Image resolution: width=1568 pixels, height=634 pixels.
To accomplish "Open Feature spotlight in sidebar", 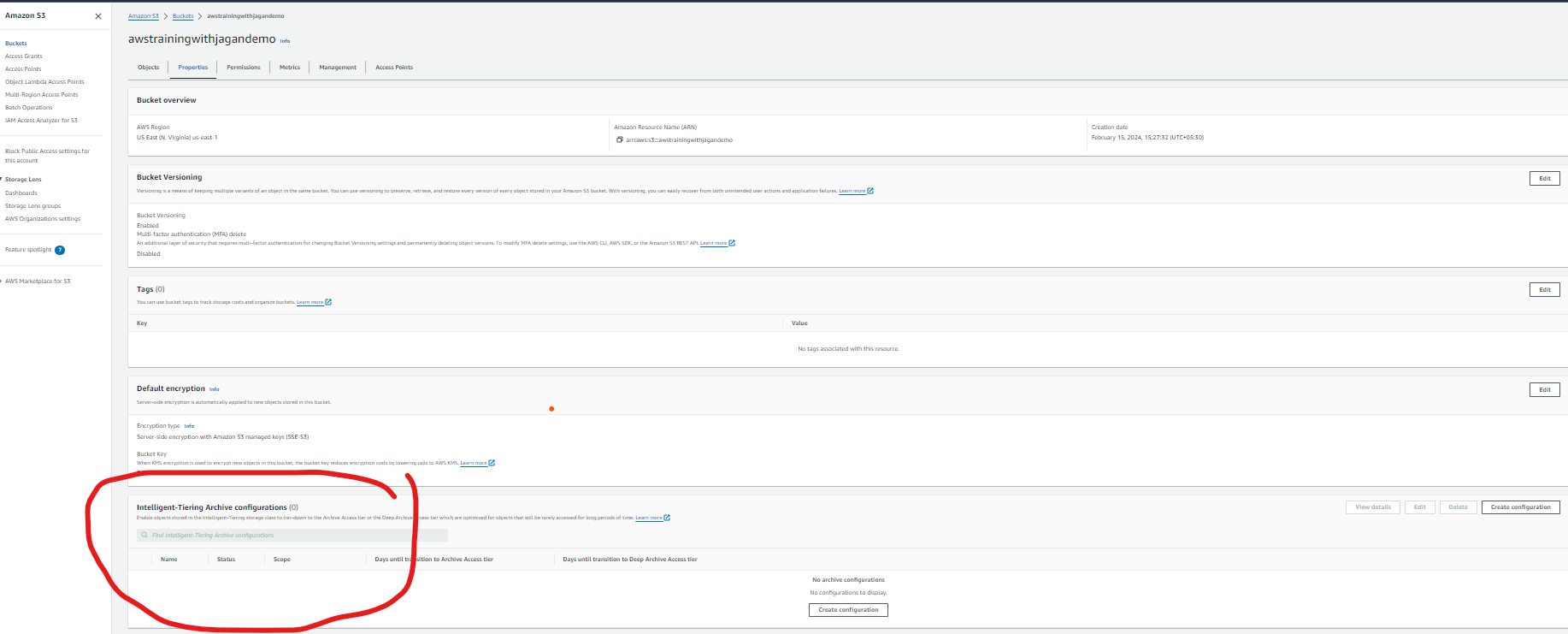I will click(28, 250).
